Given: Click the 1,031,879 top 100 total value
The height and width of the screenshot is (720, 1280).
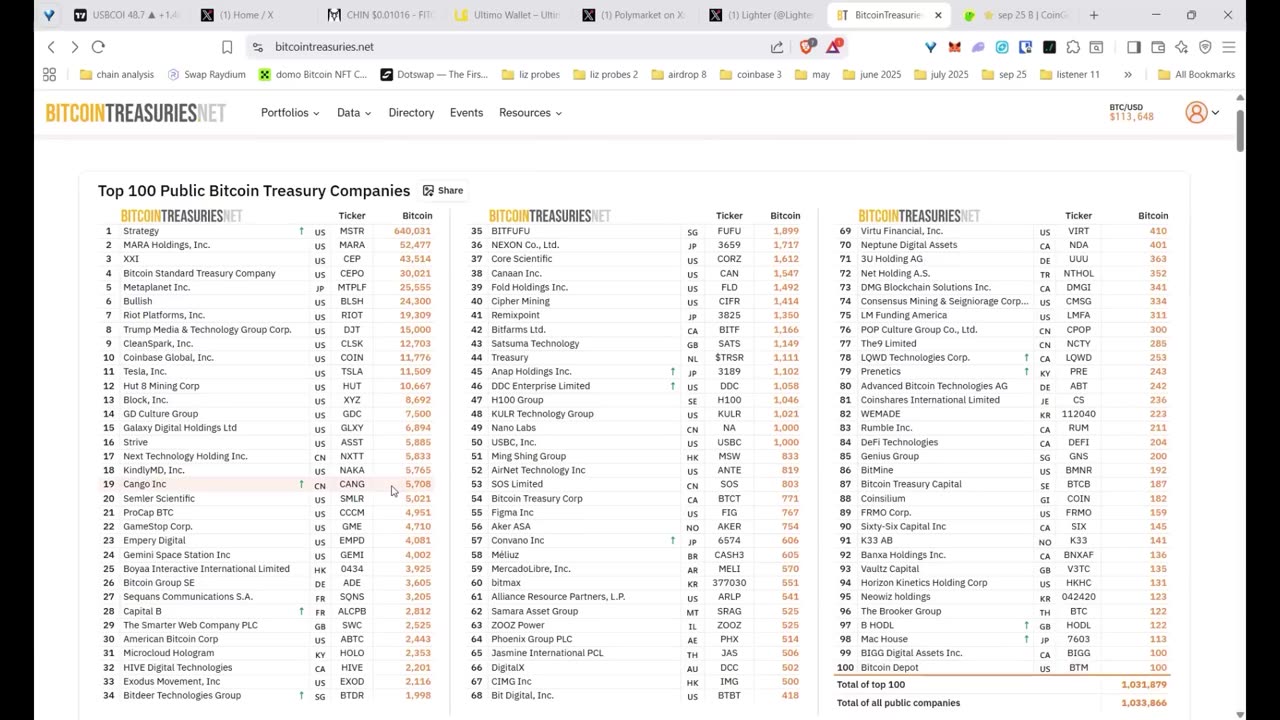Looking at the screenshot, I should (1143, 684).
